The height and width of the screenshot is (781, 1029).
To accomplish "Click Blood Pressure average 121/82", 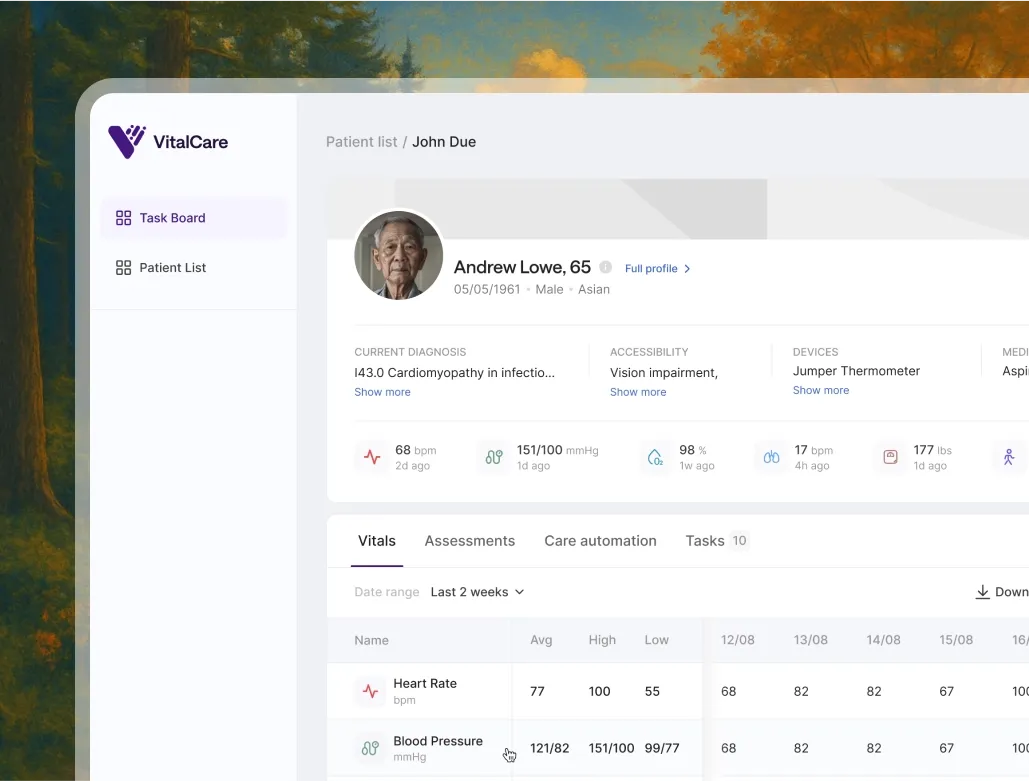I will 550,748.
